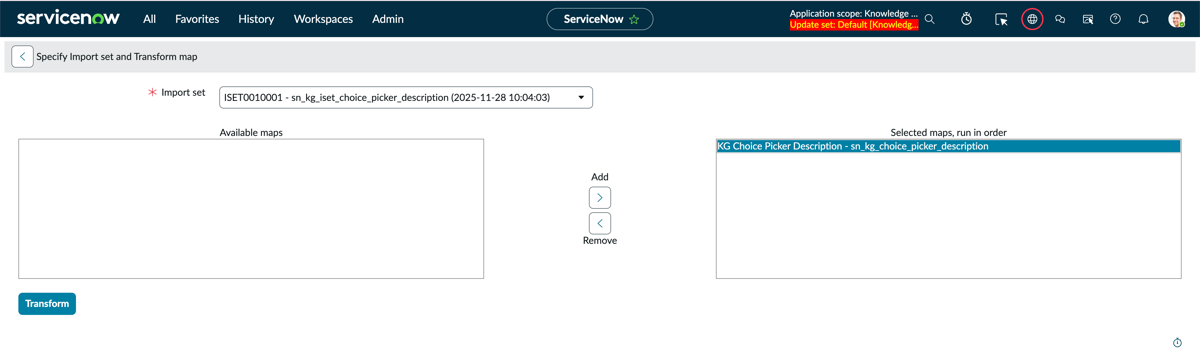The height and width of the screenshot is (360, 1200).
Task: Click the Remove left-arrow button
Action: coord(600,223)
